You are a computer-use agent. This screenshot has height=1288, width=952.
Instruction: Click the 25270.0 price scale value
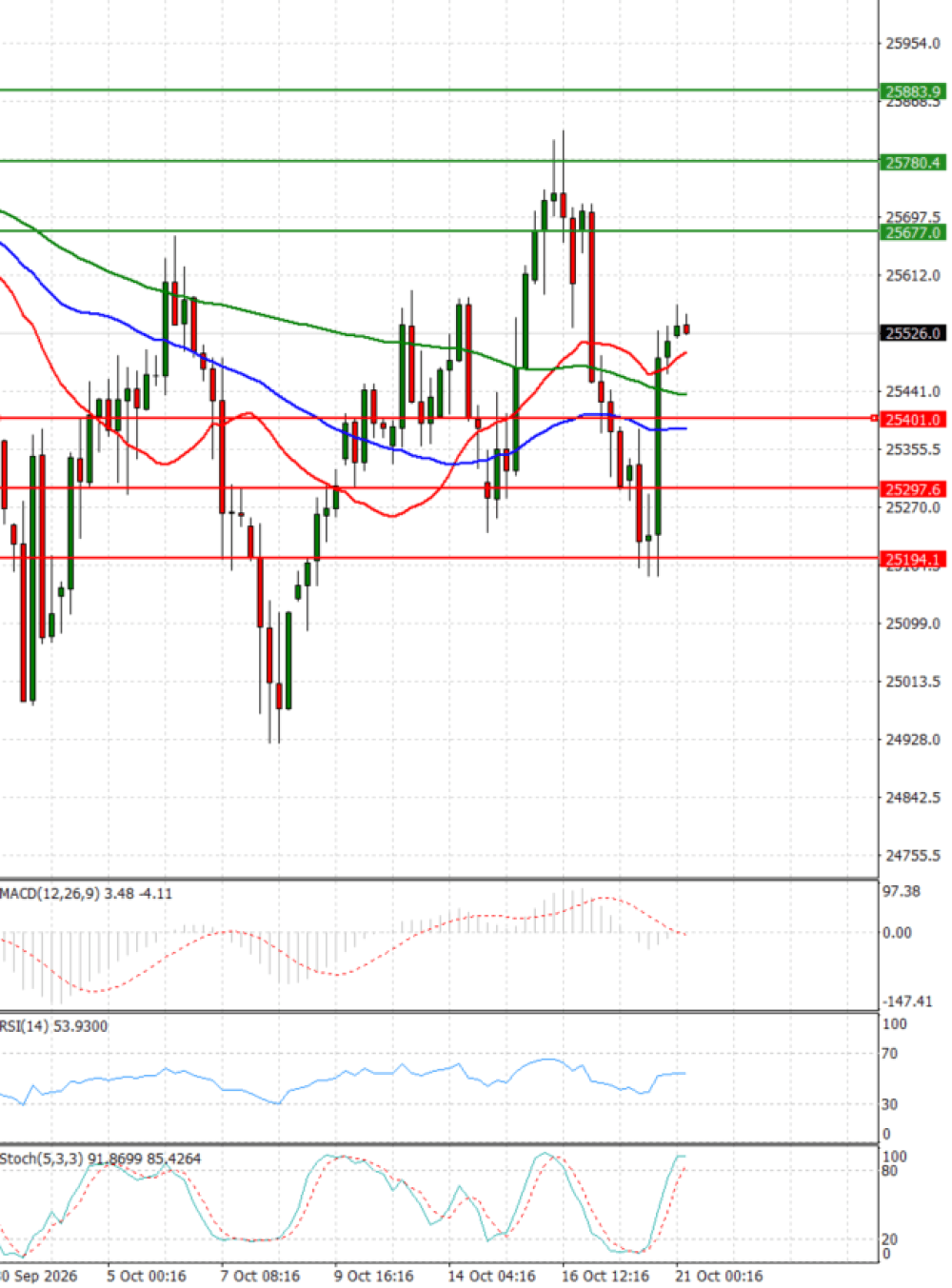912,507
